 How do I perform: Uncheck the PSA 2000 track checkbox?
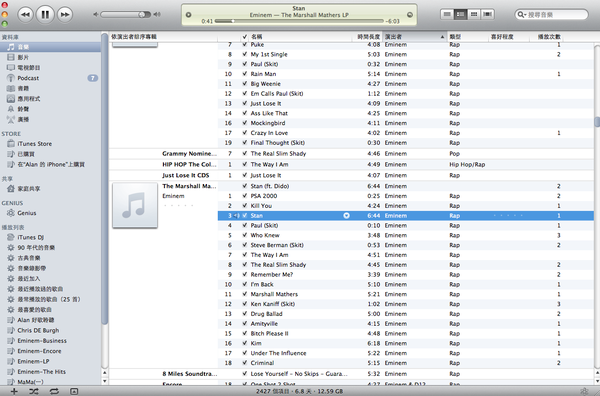(x=245, y=196)
